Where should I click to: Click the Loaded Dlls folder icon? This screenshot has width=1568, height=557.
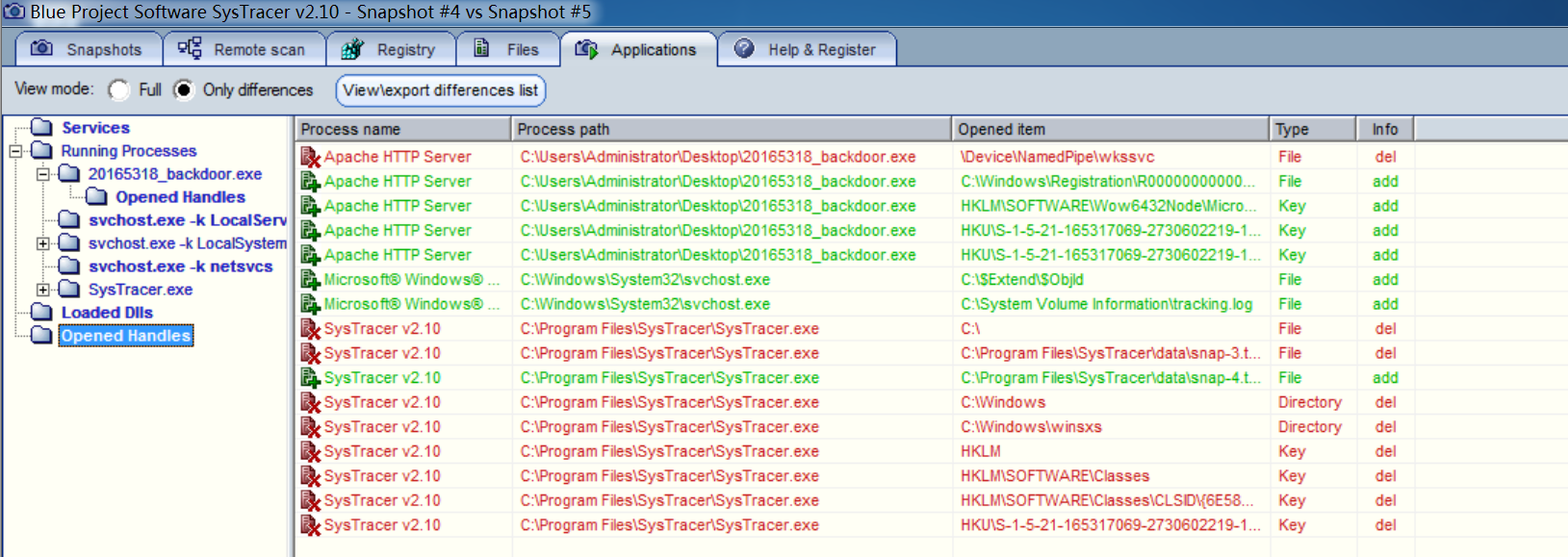[41, 312]
